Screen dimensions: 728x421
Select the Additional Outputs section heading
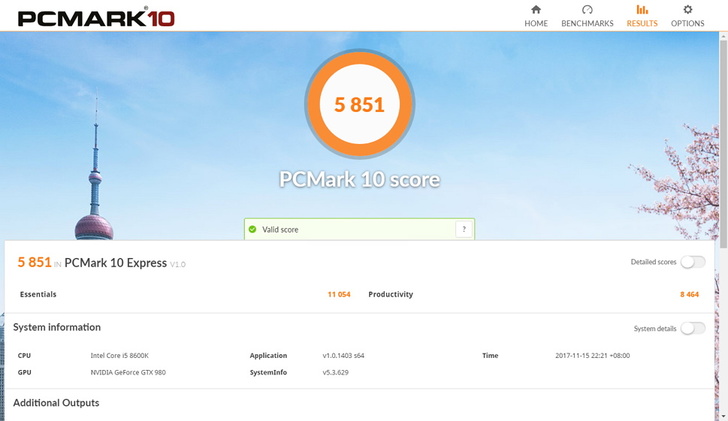[x=56, y=403]
